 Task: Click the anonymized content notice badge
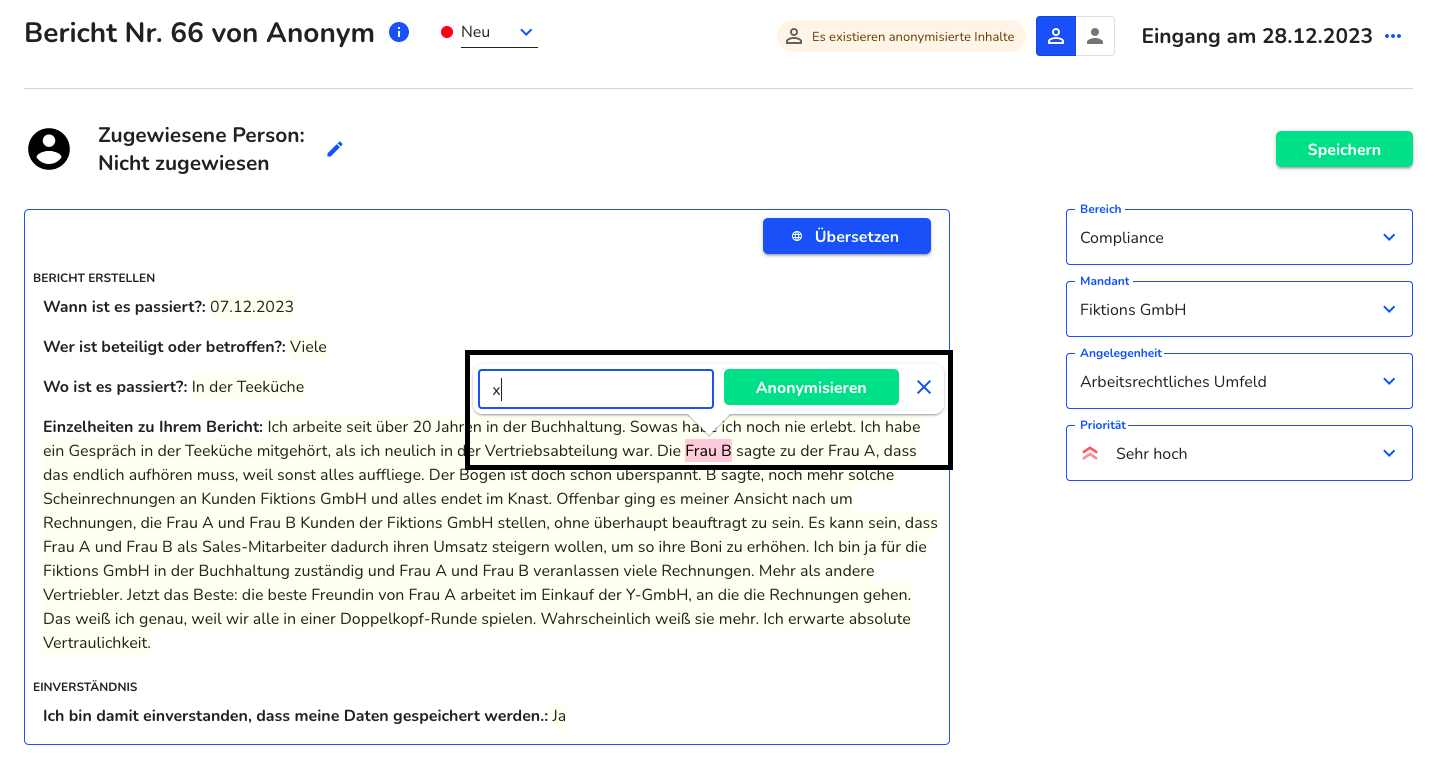pos(901,36)
